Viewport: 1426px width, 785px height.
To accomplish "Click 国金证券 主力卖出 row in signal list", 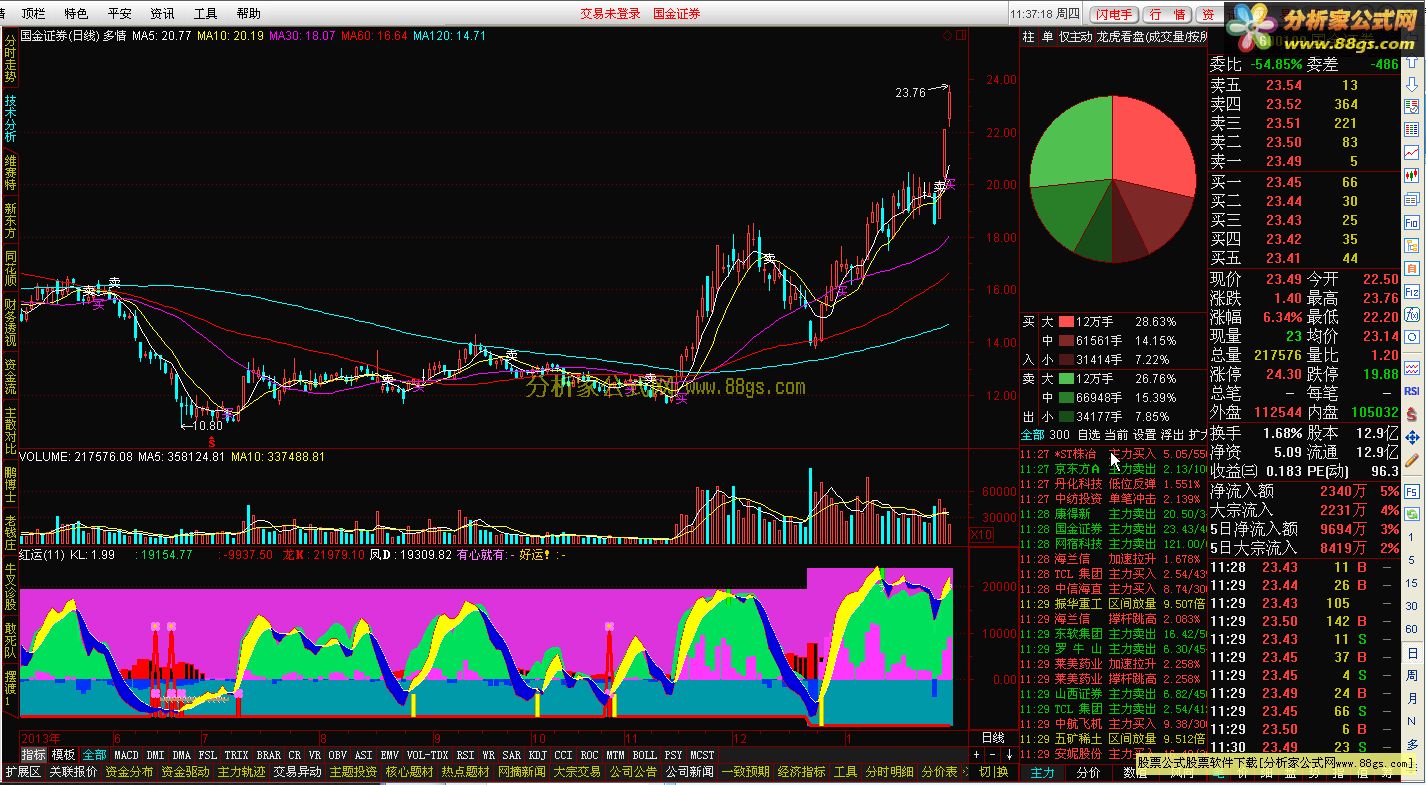I will [x=1113, y=528].
